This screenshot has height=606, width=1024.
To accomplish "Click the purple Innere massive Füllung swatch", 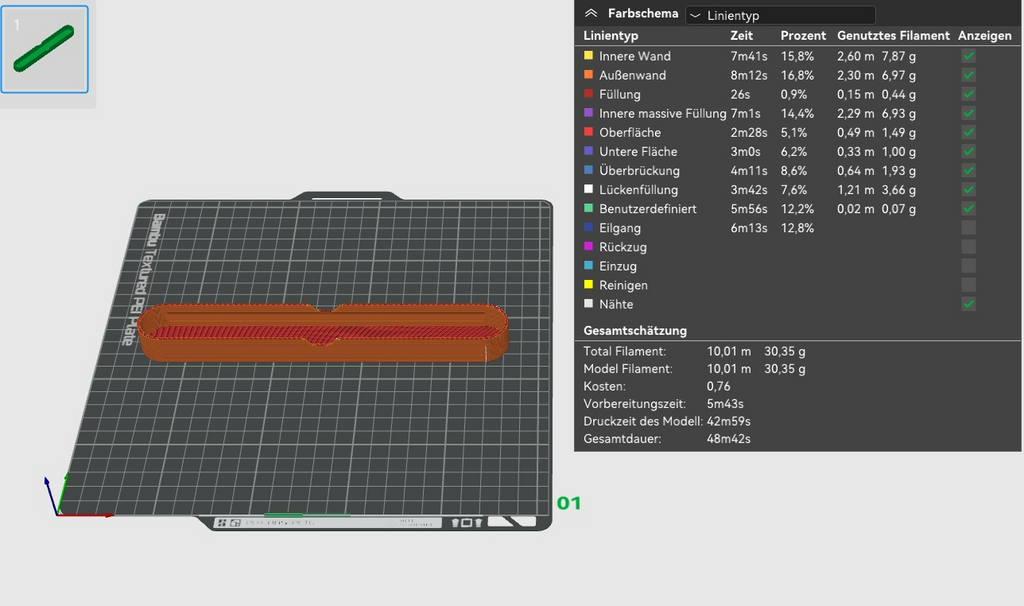I will click(x=588, y=112).
